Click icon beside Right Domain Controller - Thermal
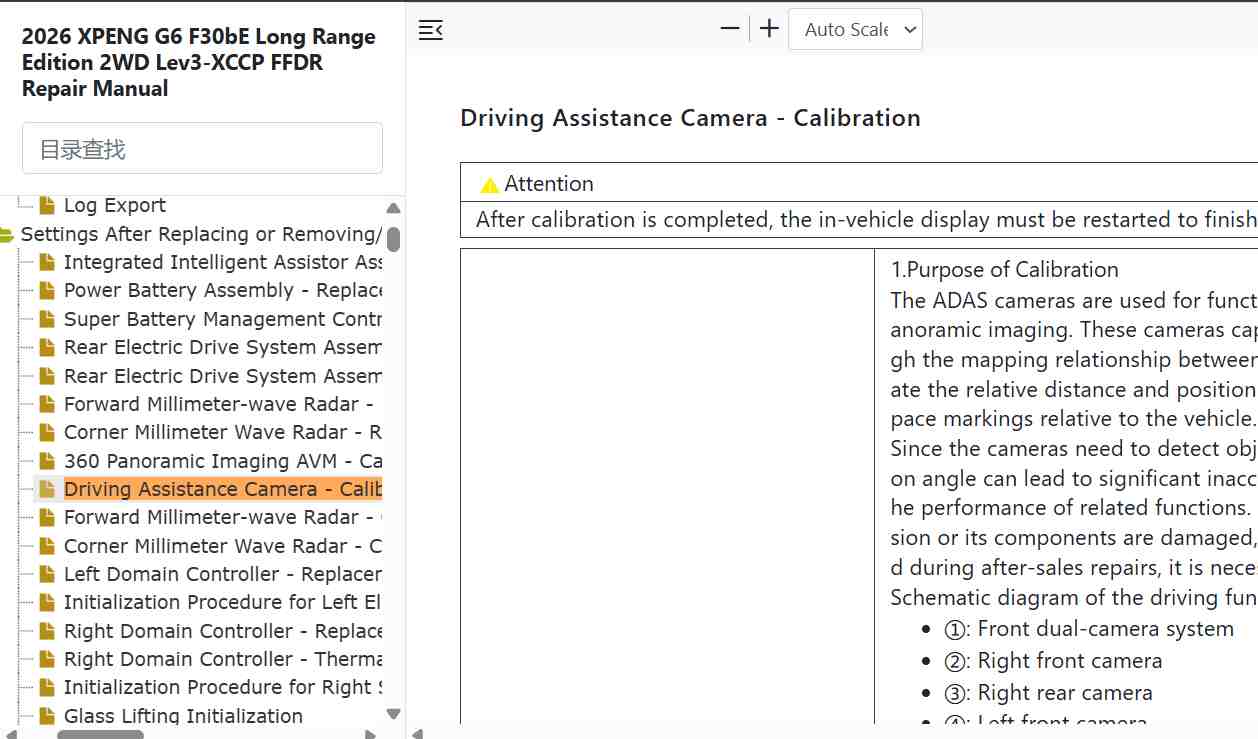 pyautogui.click(x=47, y=660)
